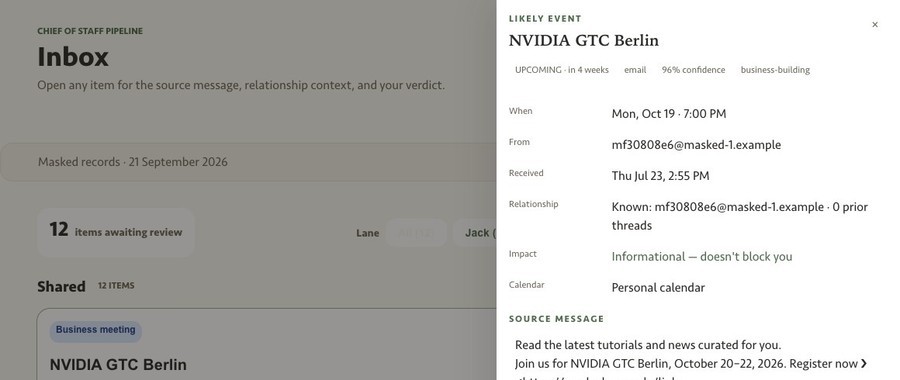The height and width of the screenshot is (380, 900).
Task: Click the Shared section heading
Action: click(61, 286)
